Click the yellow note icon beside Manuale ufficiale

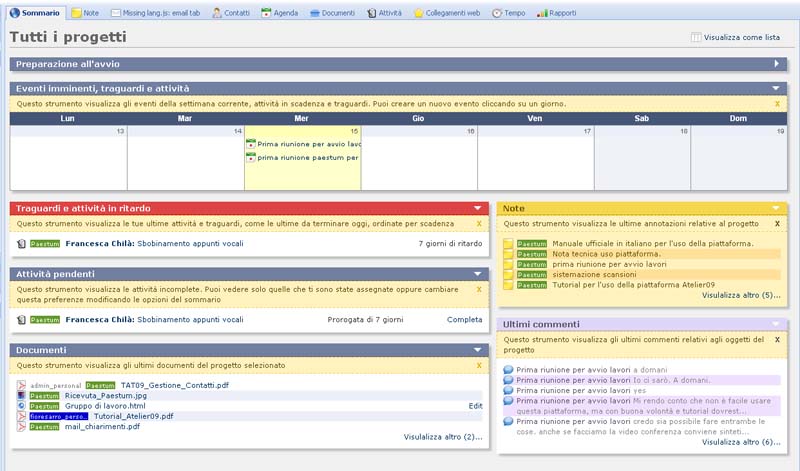coord(508,244)
